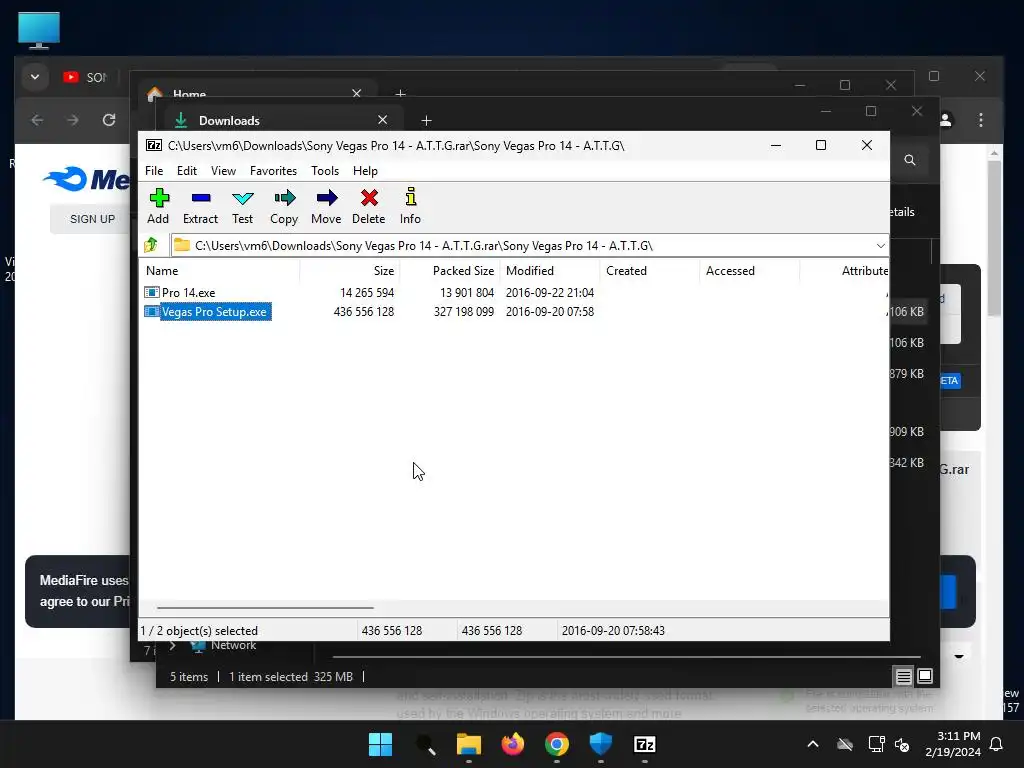Sort by Accessed column header

[x=750, y=270]
